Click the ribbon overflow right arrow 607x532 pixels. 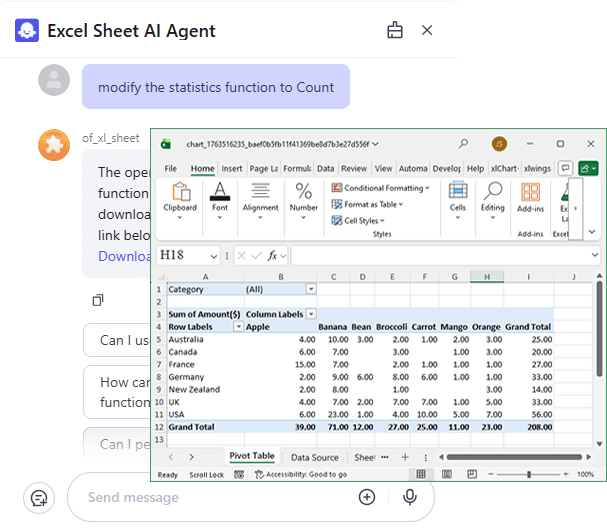tap(576, 209)
